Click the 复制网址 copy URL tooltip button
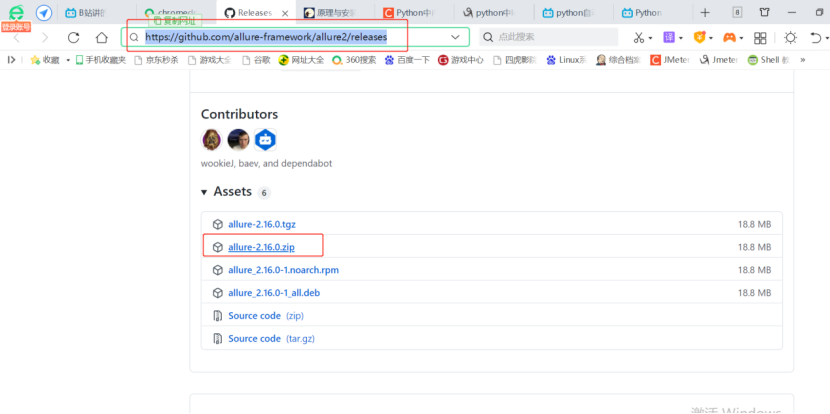Screen dimensions: 830x414 (x=174, y=22)
